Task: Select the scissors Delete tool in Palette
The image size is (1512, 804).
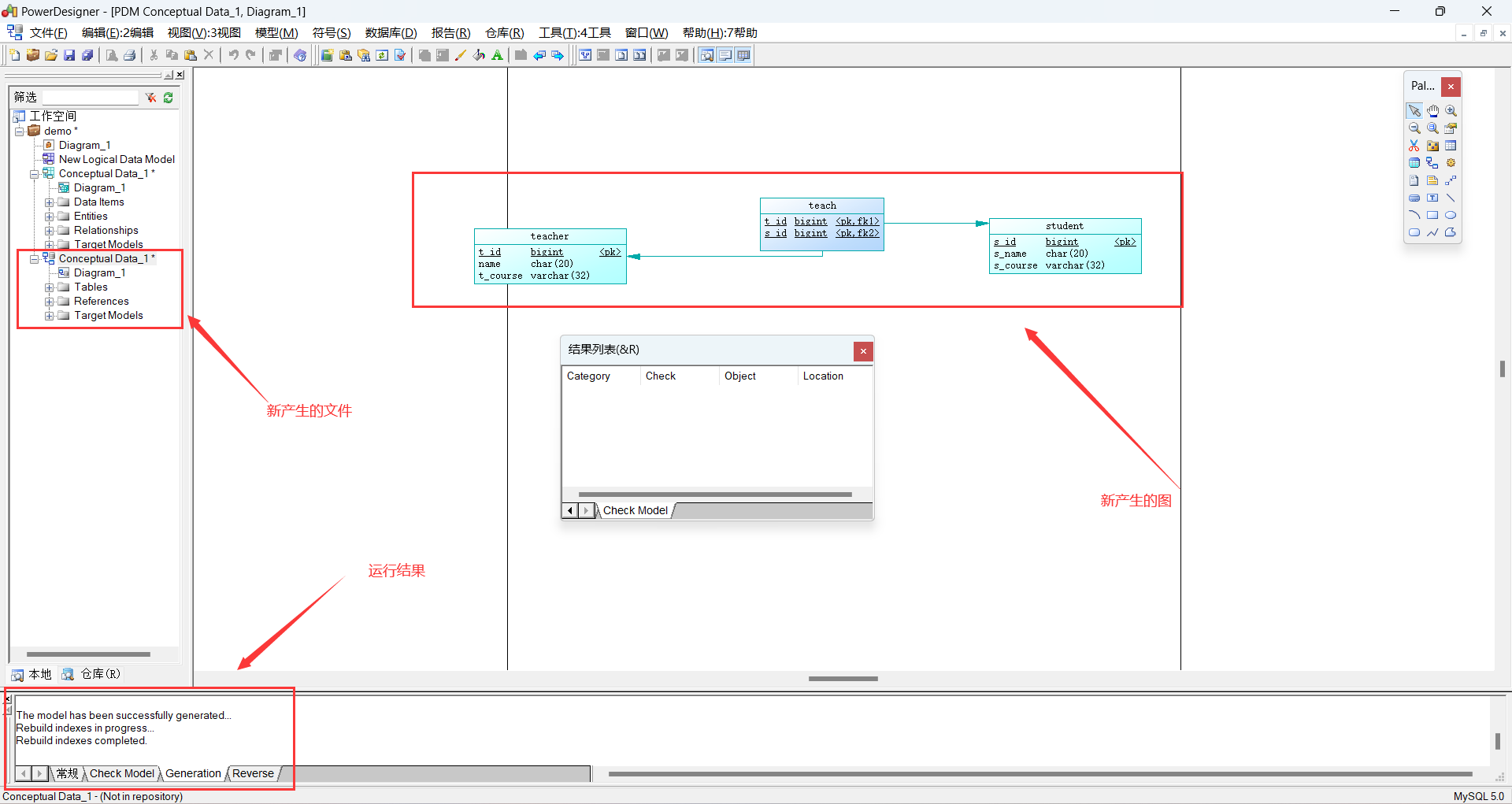Action: [1414, 146]
